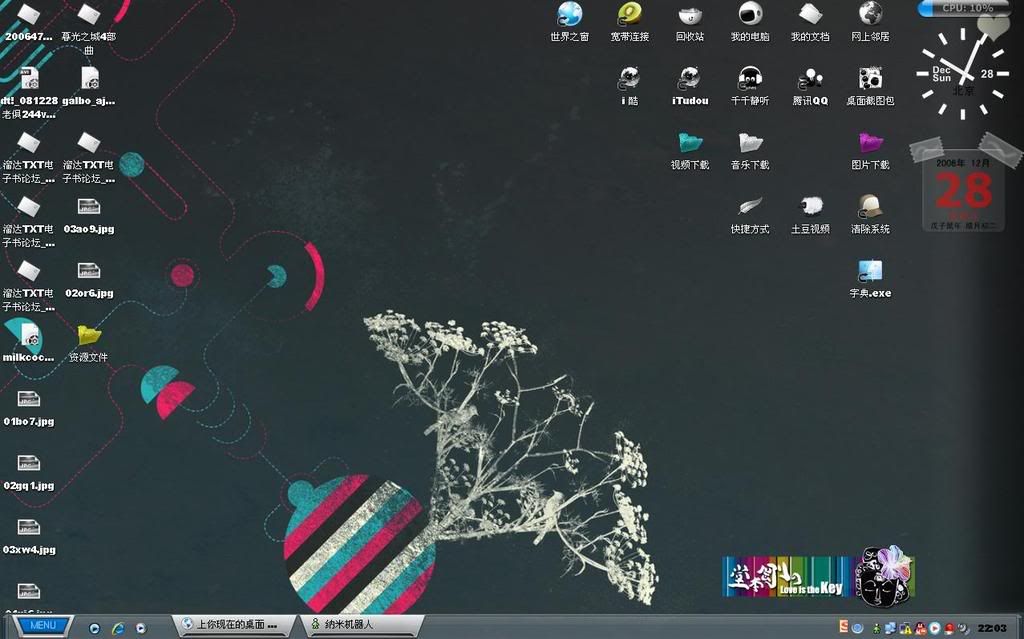
Task: Open the yellow 资源文件 folder
Action: [x=89, y=335]
